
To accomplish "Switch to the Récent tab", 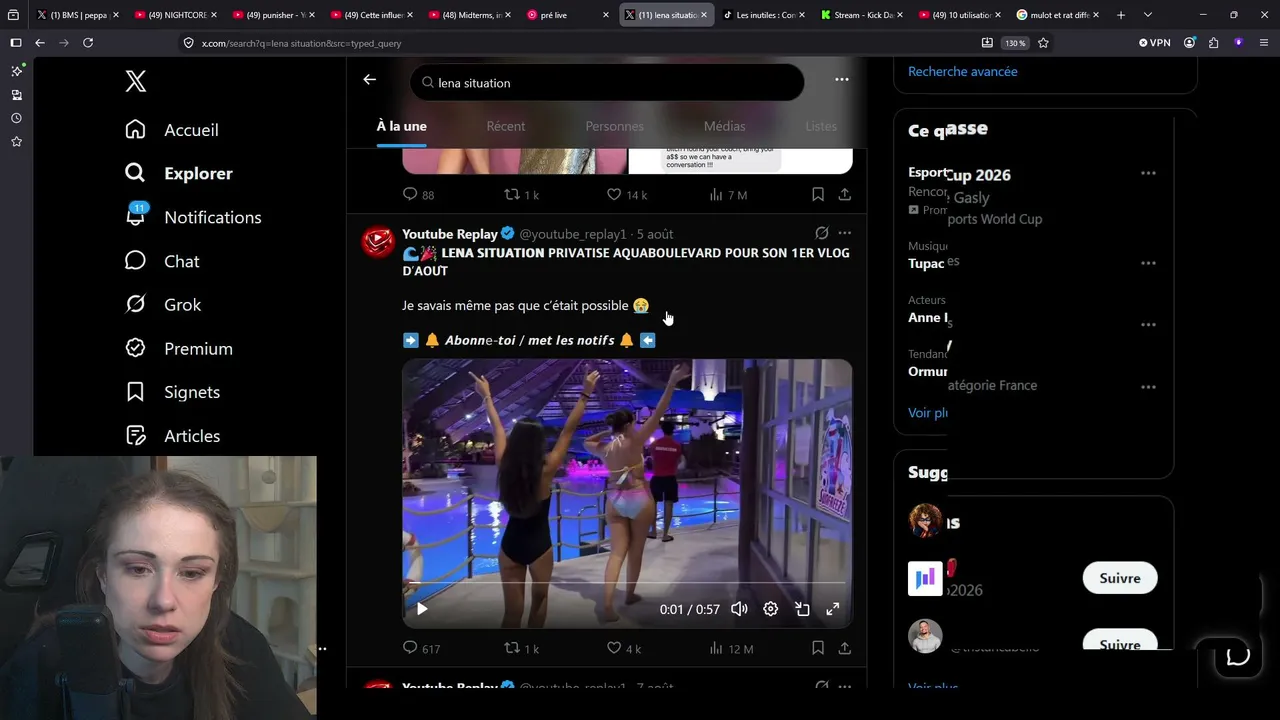I will coord(506,126).
